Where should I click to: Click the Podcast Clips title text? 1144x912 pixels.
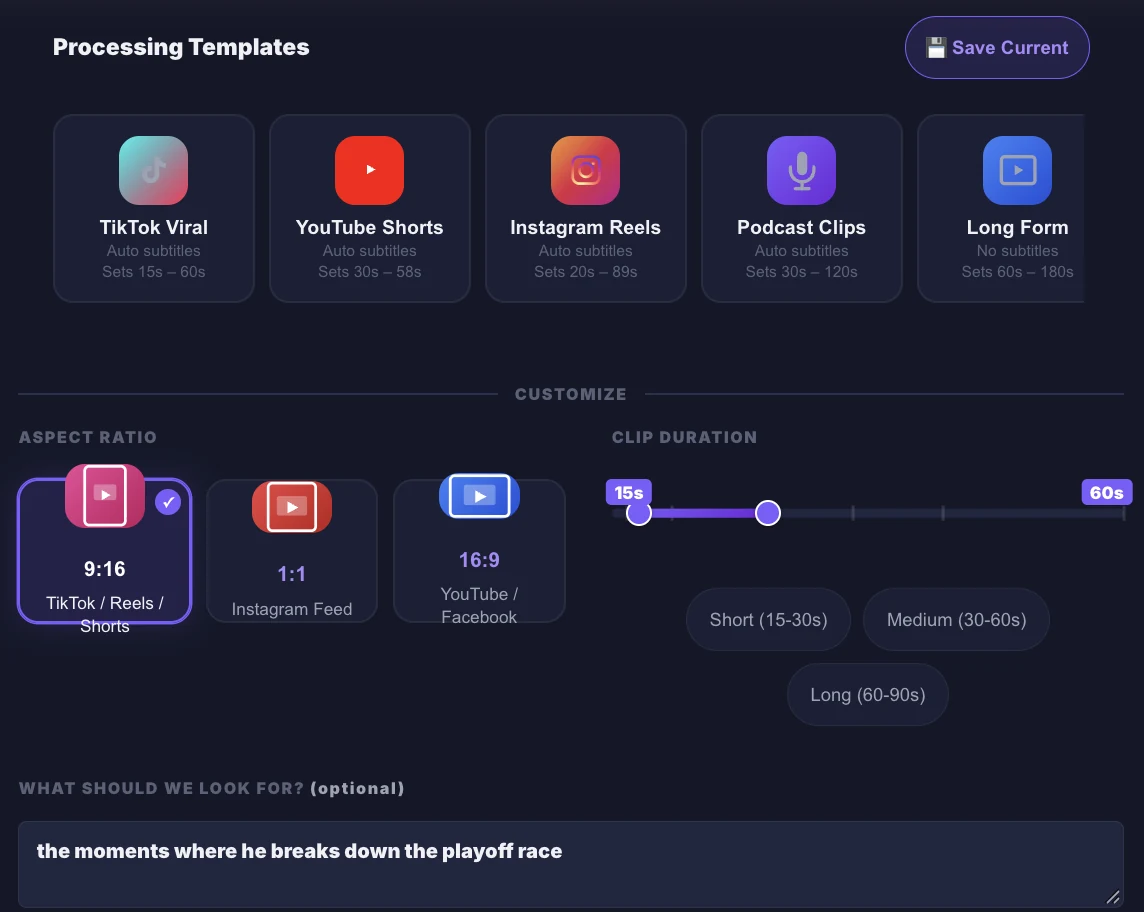click(801, 228)
